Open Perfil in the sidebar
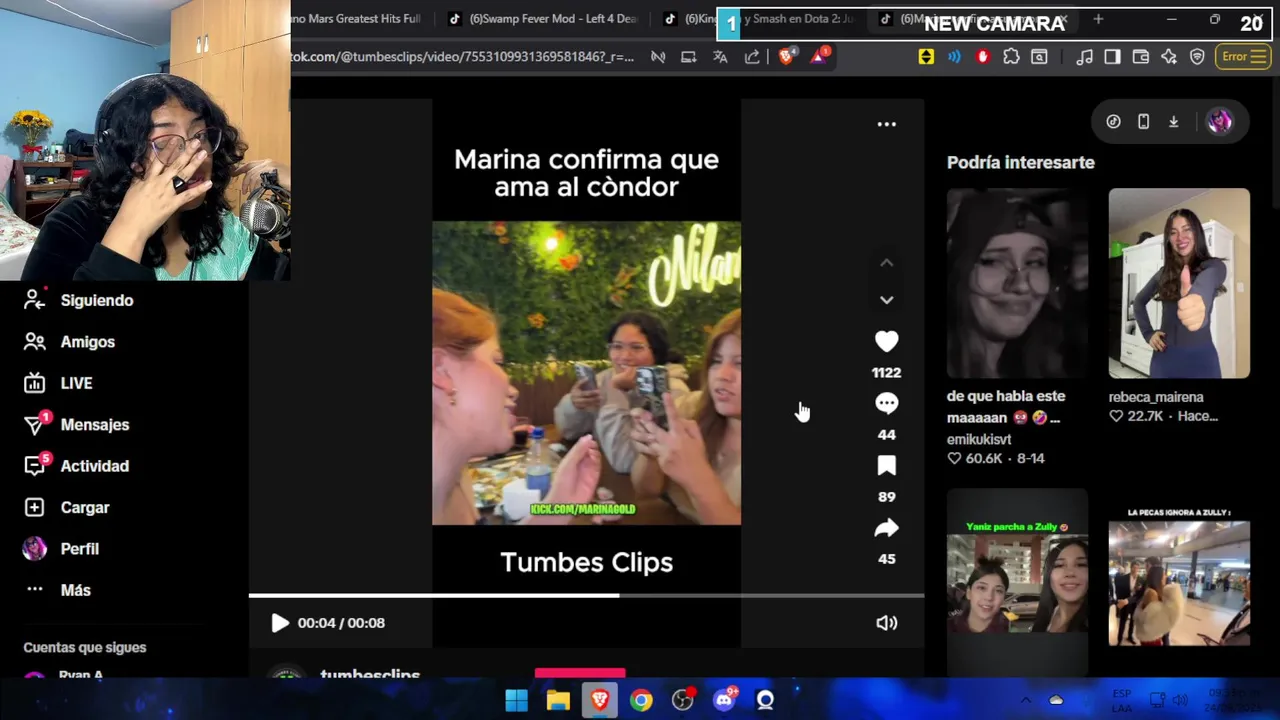 (79, 549)
